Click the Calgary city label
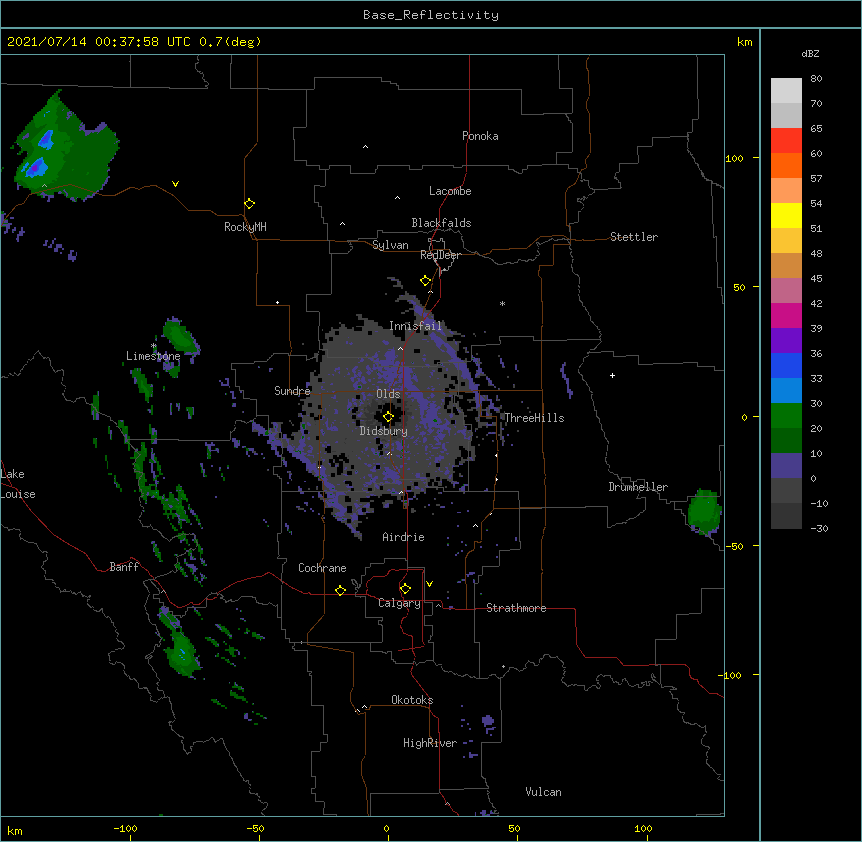The image size is (862, 842). [400, 603]
